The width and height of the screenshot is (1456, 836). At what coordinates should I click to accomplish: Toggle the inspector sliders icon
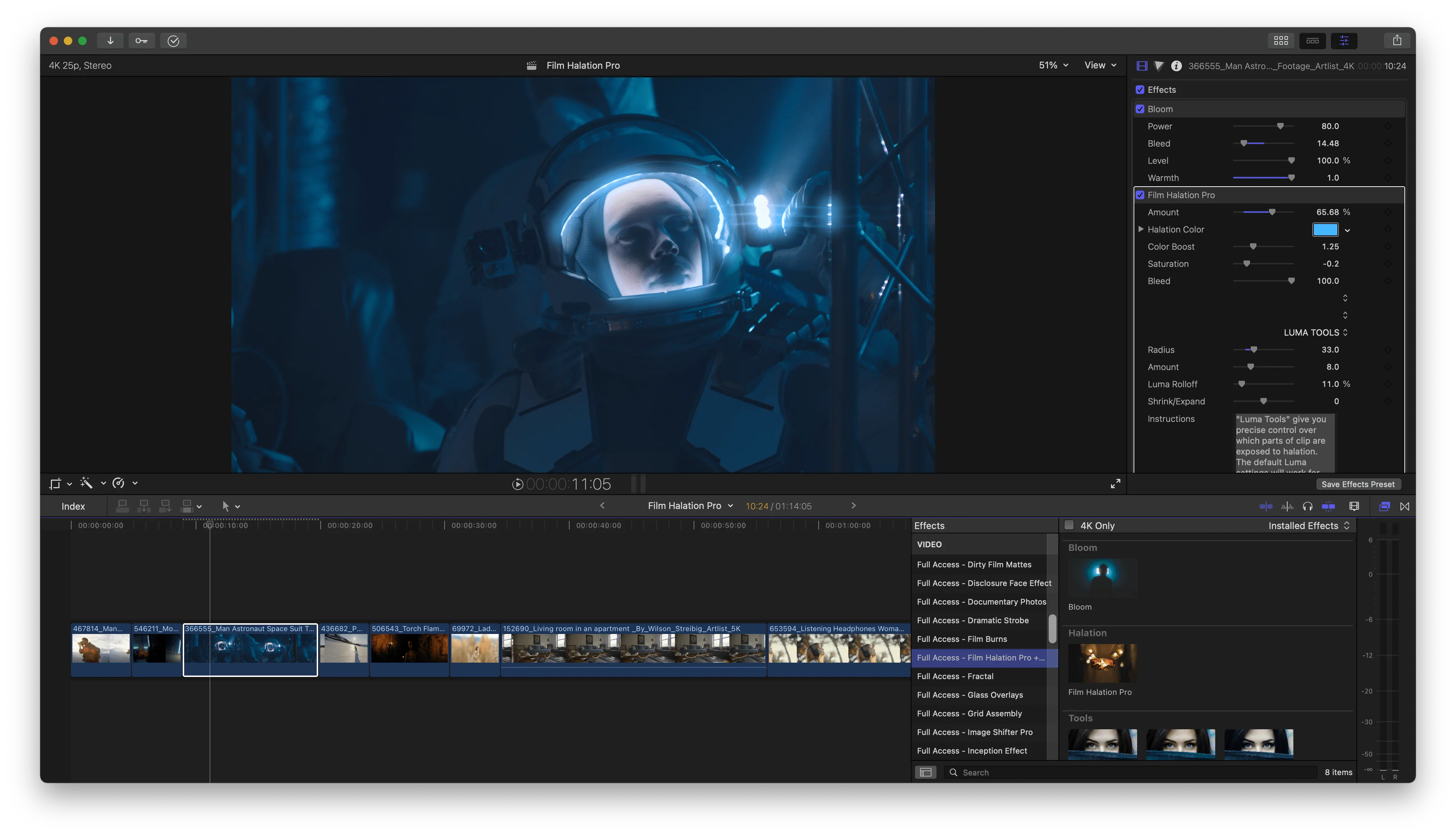(1344, 41)
